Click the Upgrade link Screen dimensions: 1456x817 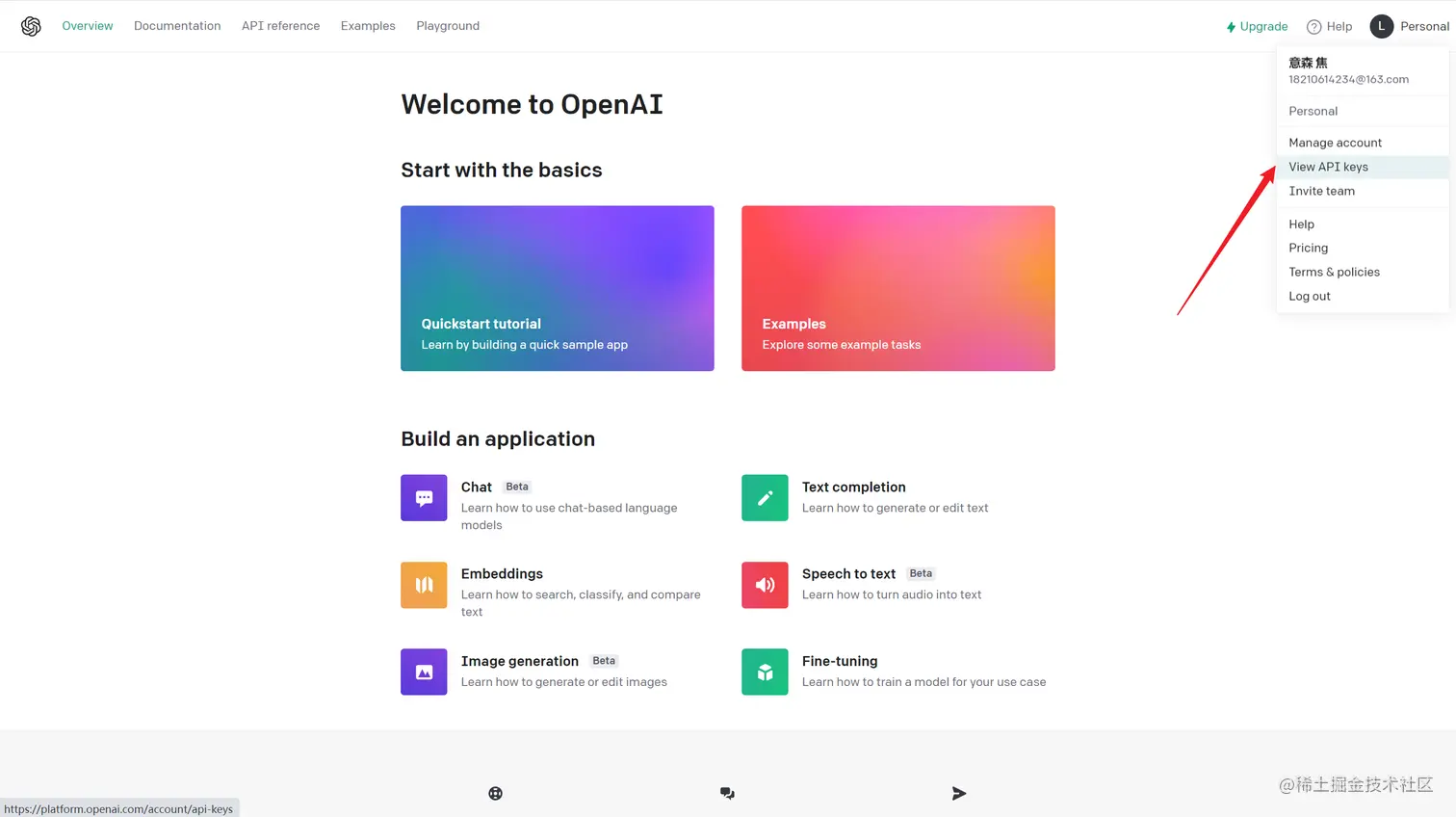click(x=1257, y=27)
